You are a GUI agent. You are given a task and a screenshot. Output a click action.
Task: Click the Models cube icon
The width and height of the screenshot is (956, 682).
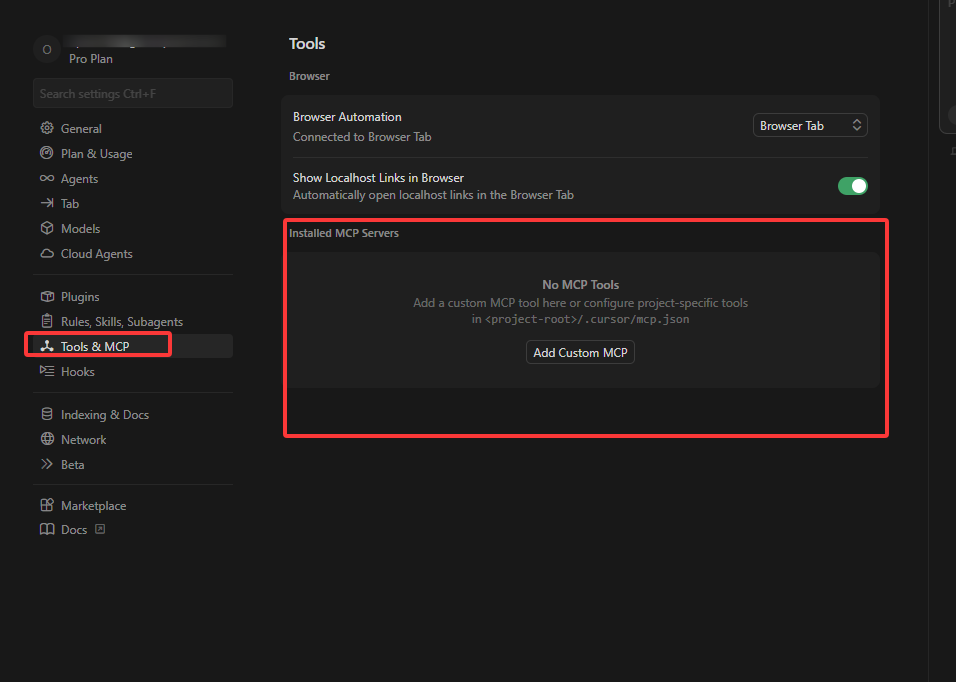tap(47, 228)
